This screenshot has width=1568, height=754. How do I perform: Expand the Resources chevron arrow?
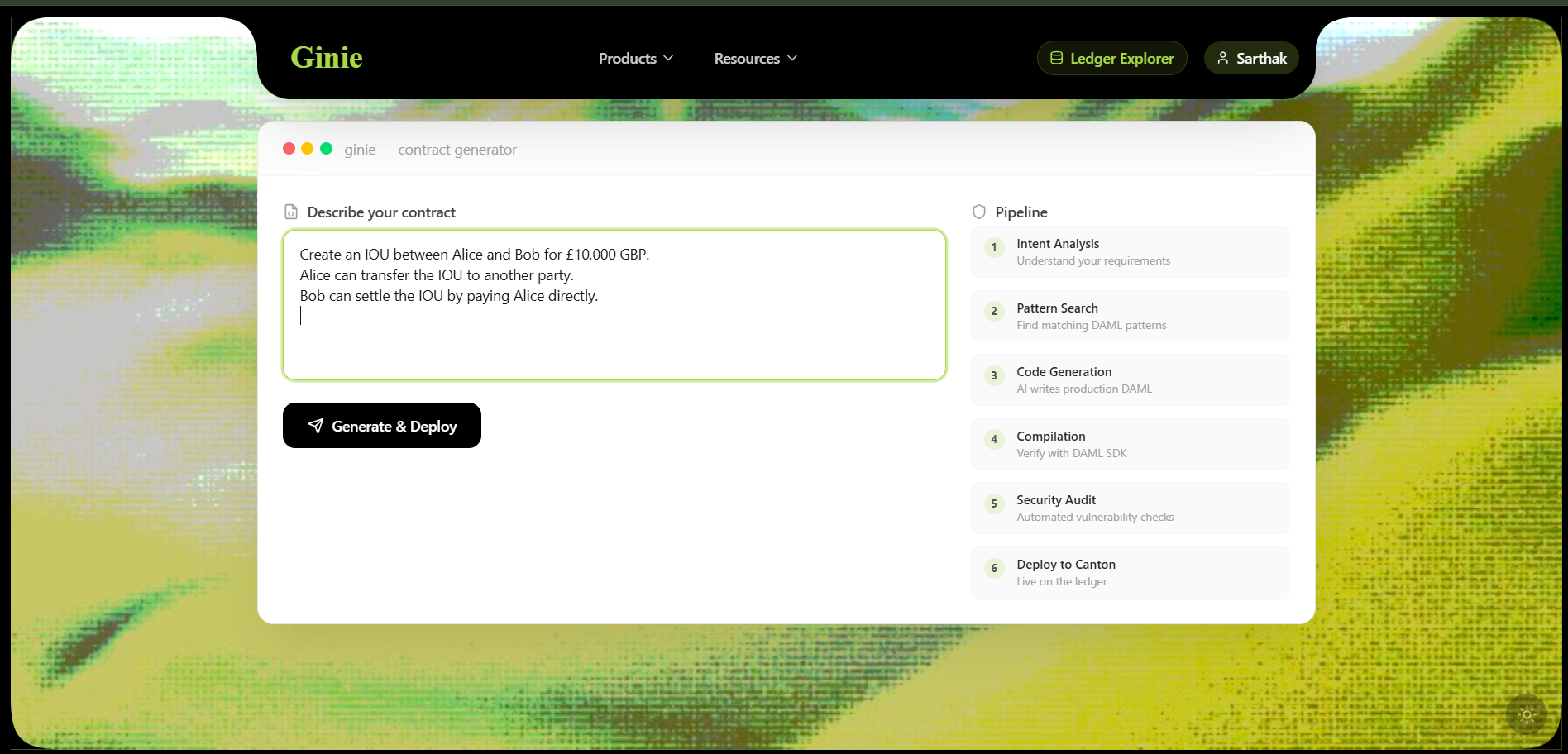click(x=792, y=58)
